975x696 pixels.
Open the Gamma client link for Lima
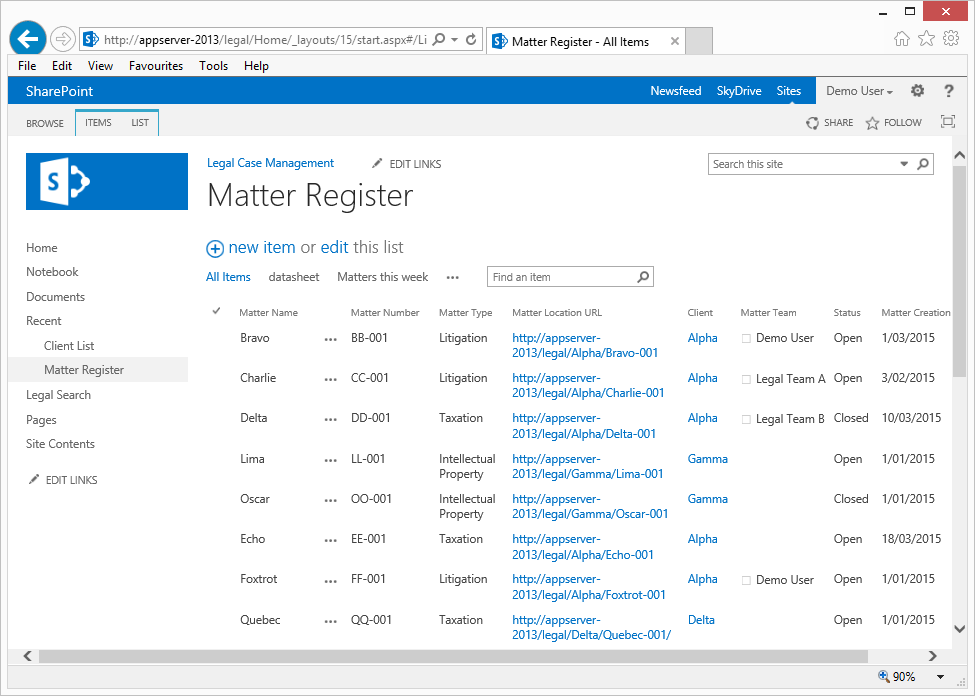(707, 459)
